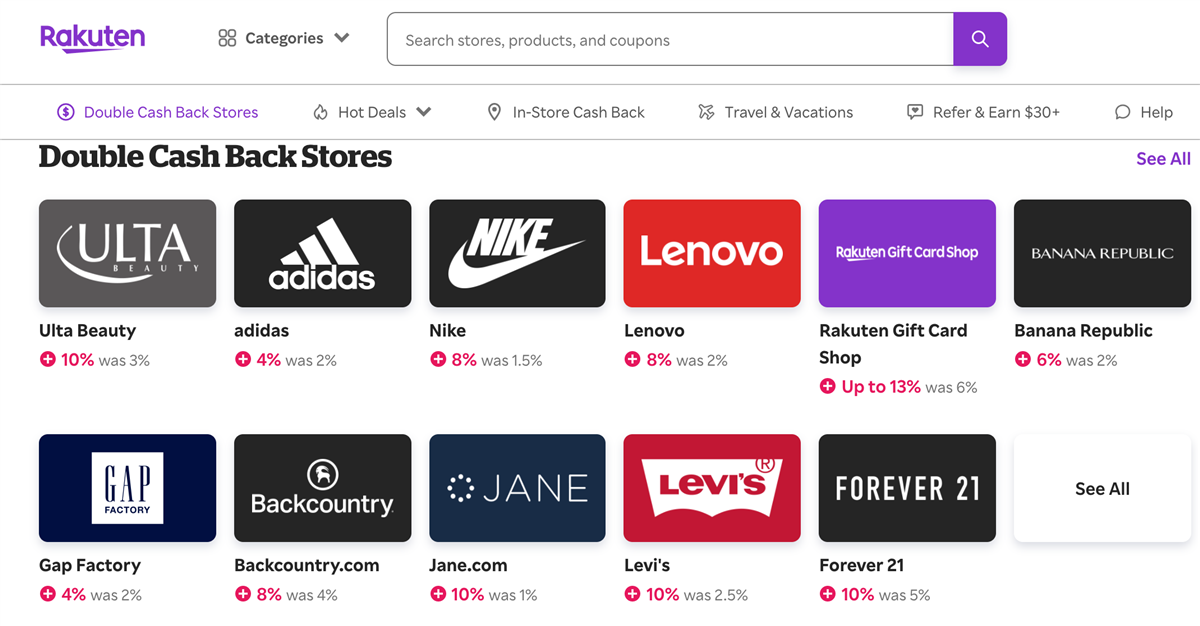The image size is (1200, 626).
Task: Open the Ulta Beauty store name link
Action: [87, 330]
